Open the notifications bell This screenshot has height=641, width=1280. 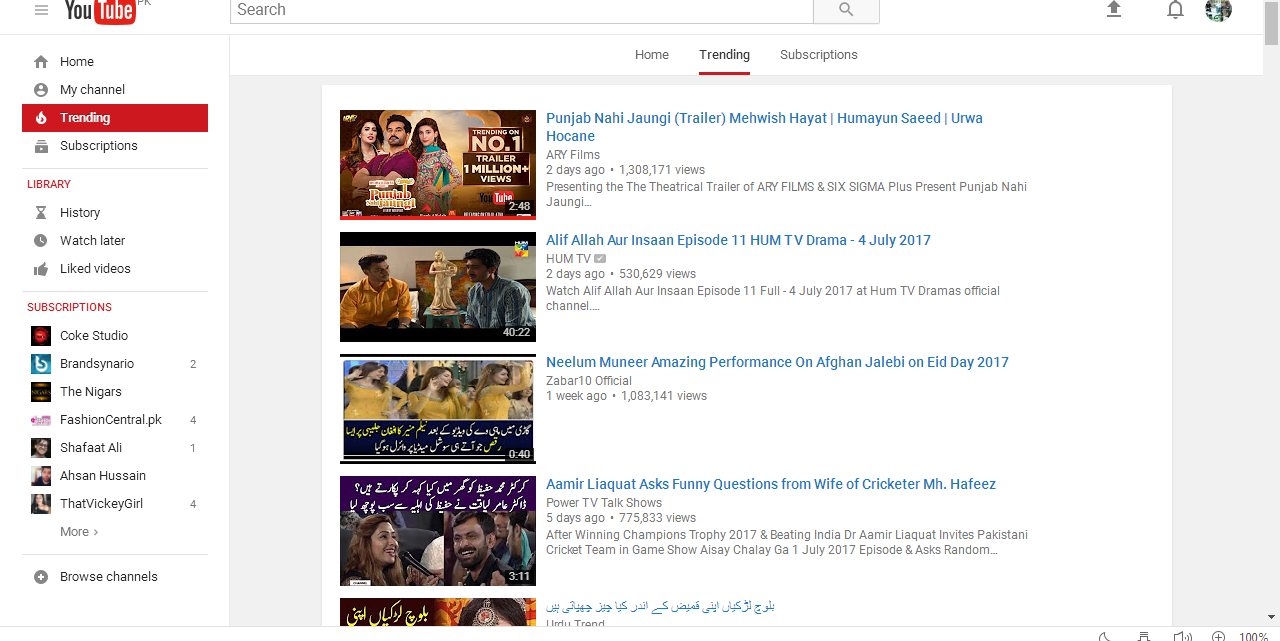[x=1176, y=10]
